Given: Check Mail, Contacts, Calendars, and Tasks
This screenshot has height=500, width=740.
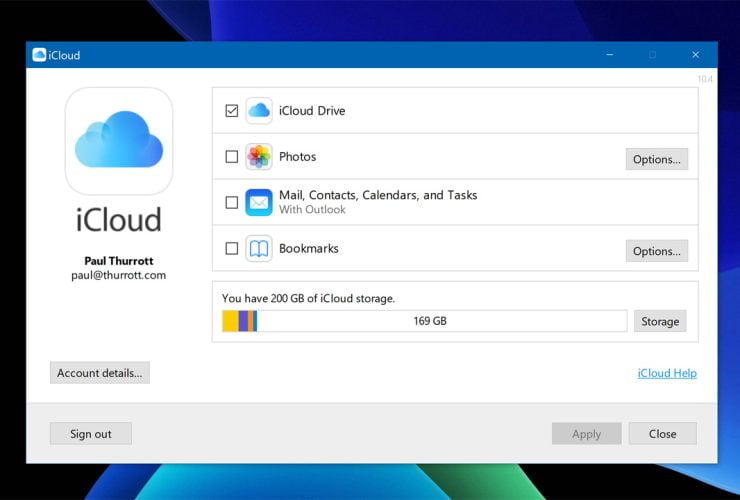Looking at the screenshot, I should click(x=232, y=202).
